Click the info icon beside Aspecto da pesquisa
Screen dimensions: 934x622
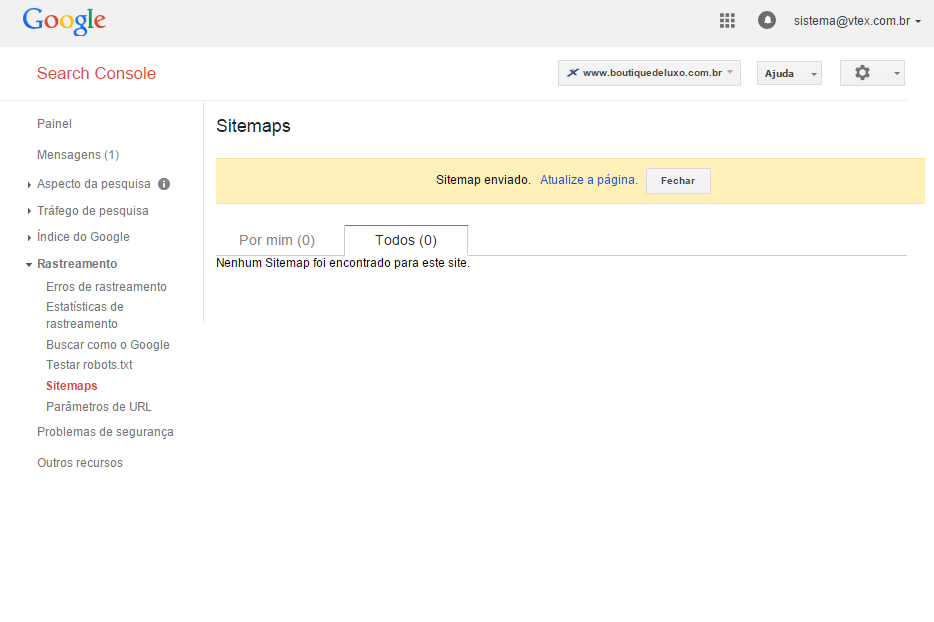coord(163,184)
